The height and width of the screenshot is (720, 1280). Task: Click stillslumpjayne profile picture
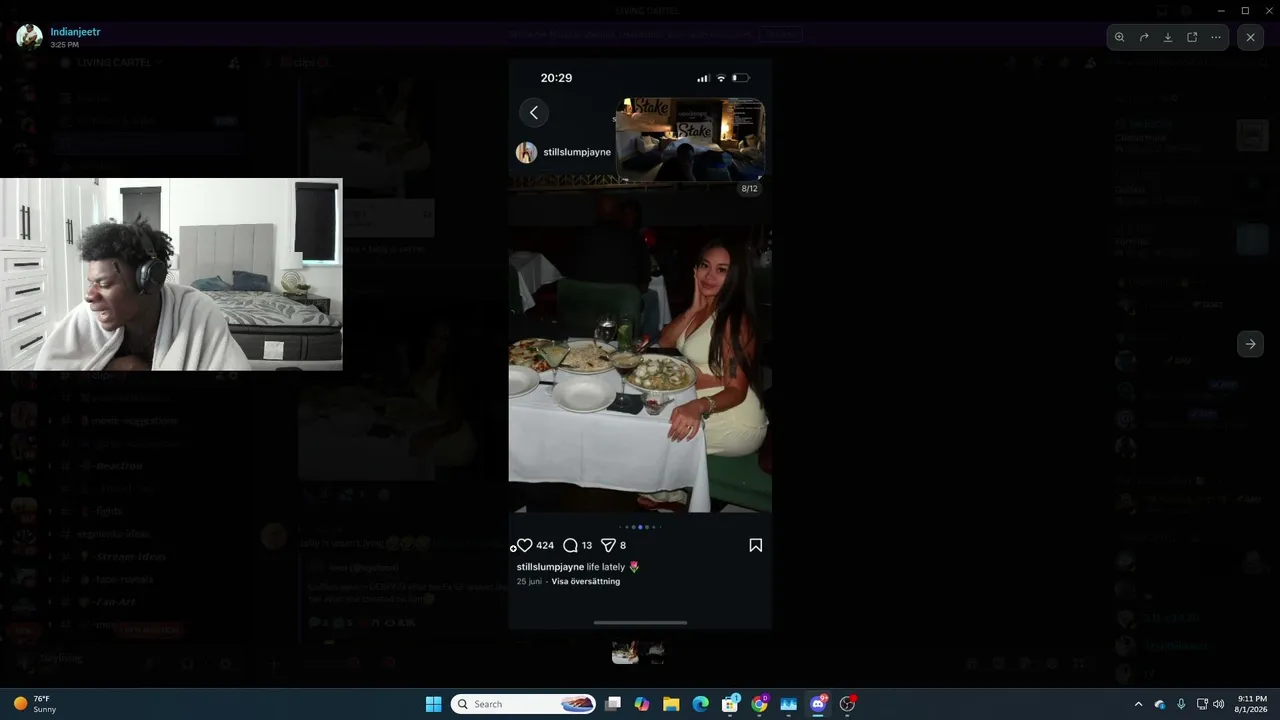(x=526, y=152)
